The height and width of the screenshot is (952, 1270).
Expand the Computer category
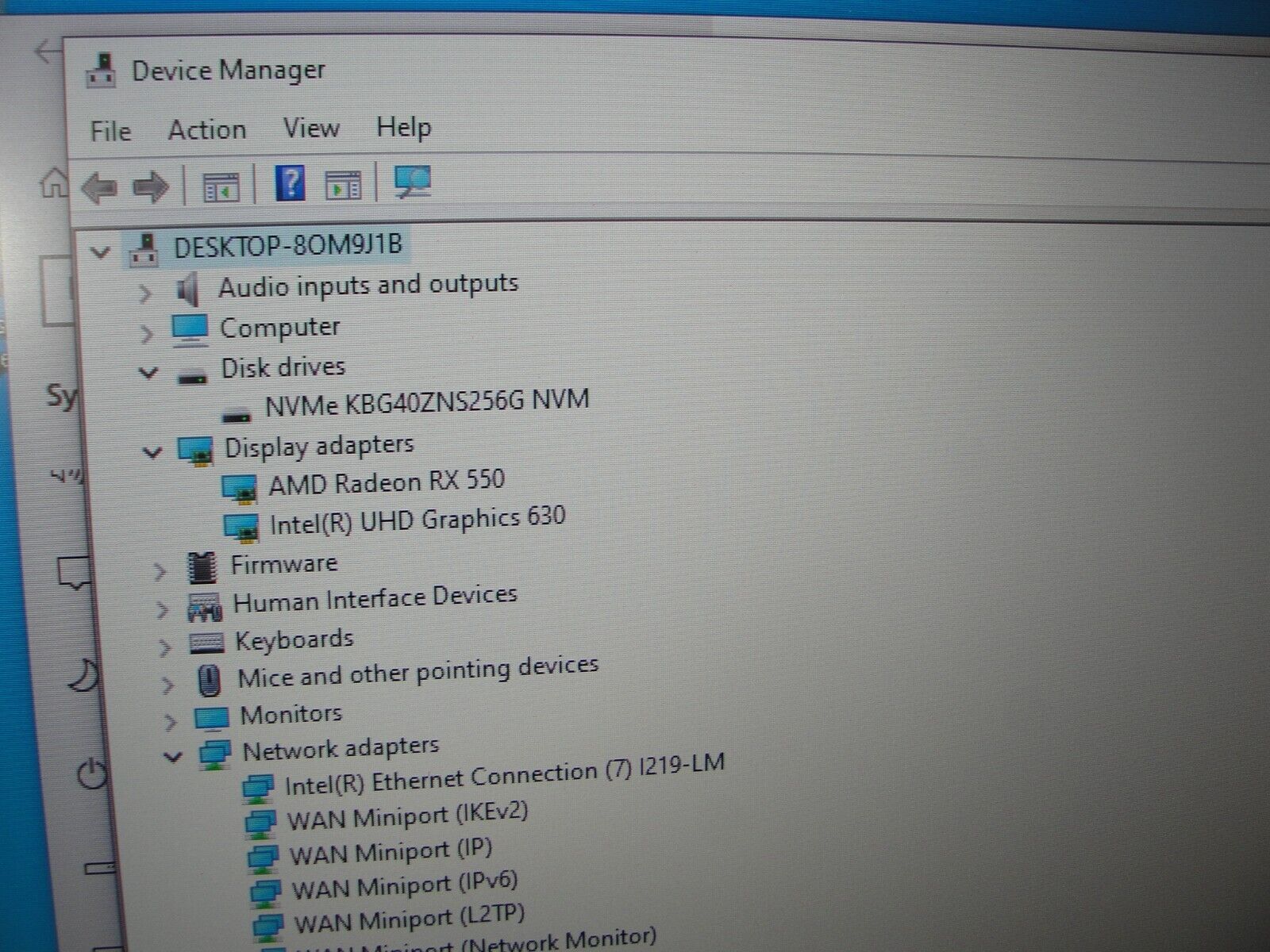pos(147,333)
